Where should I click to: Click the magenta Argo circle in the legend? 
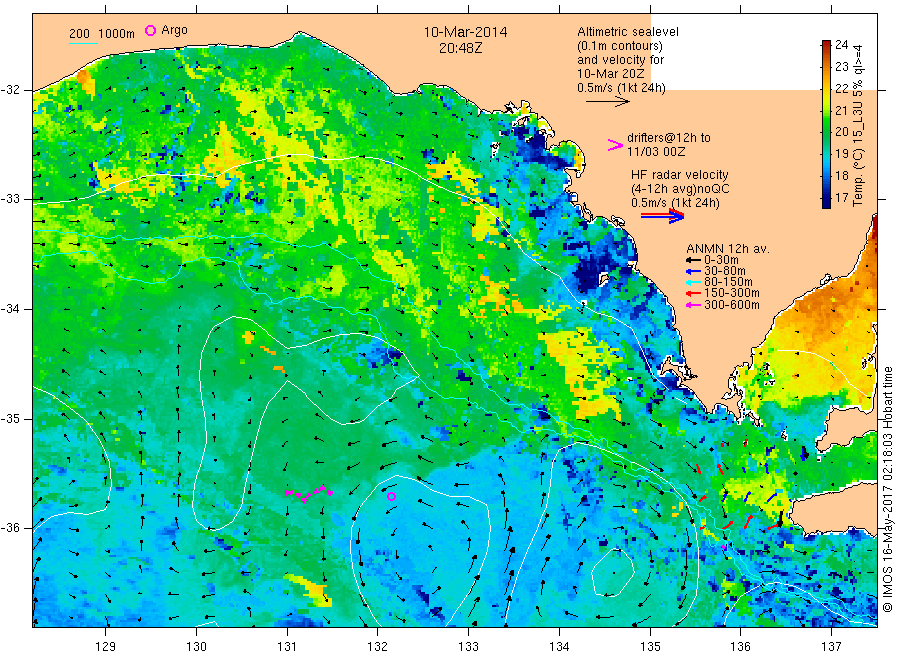click(150, 30)
